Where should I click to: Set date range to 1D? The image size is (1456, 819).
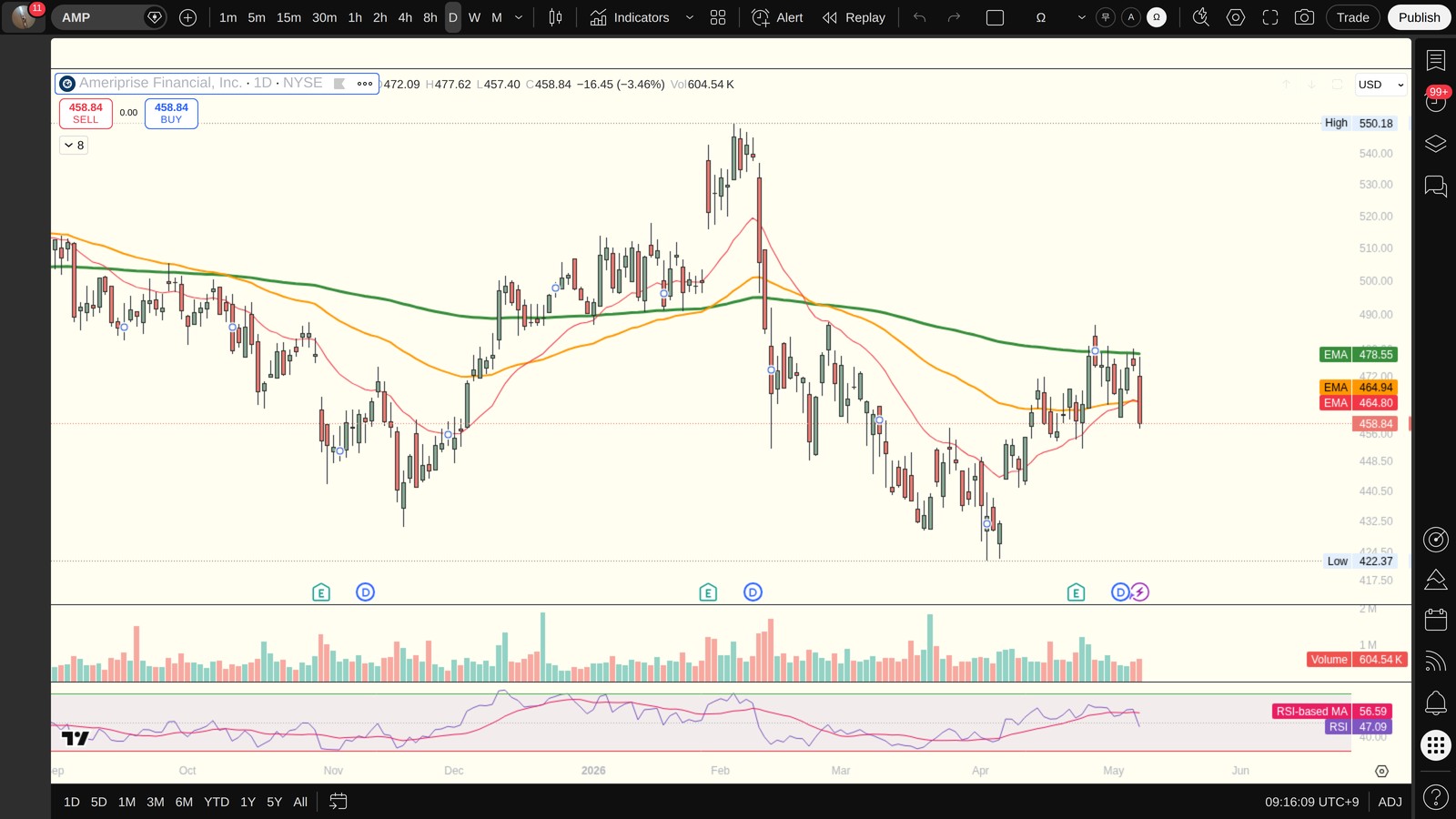click(72, 802)
